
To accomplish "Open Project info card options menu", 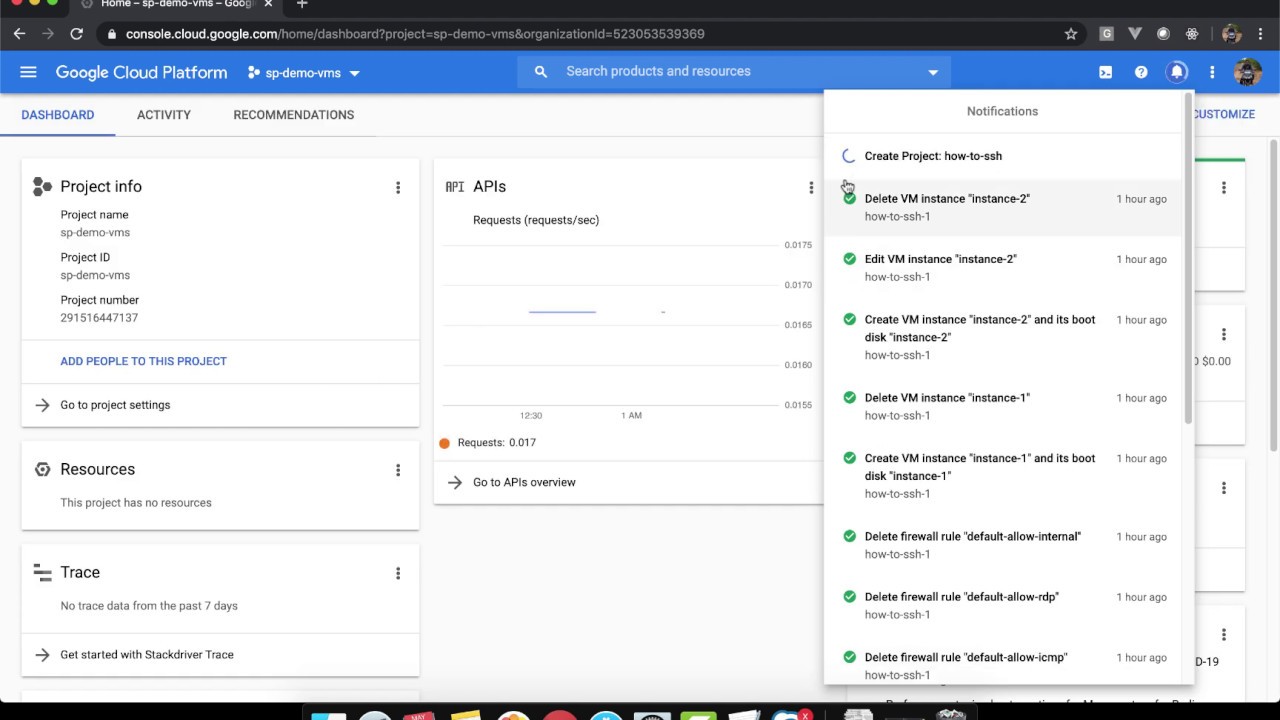I will point(398,187).
